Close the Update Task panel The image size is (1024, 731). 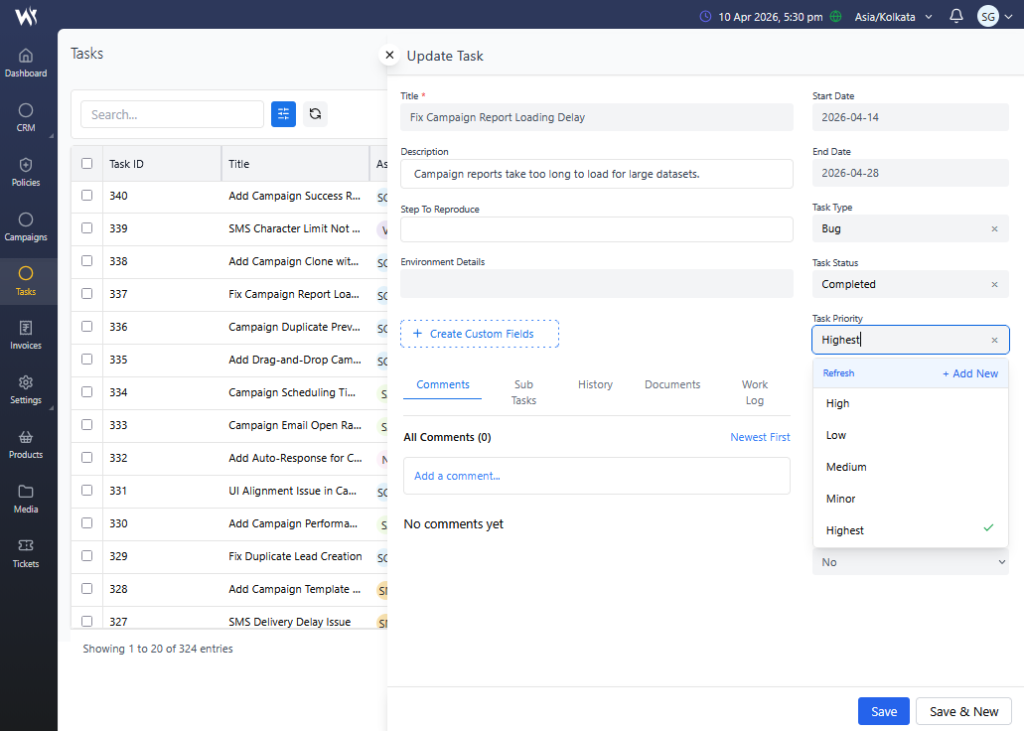tap(390, 55)
